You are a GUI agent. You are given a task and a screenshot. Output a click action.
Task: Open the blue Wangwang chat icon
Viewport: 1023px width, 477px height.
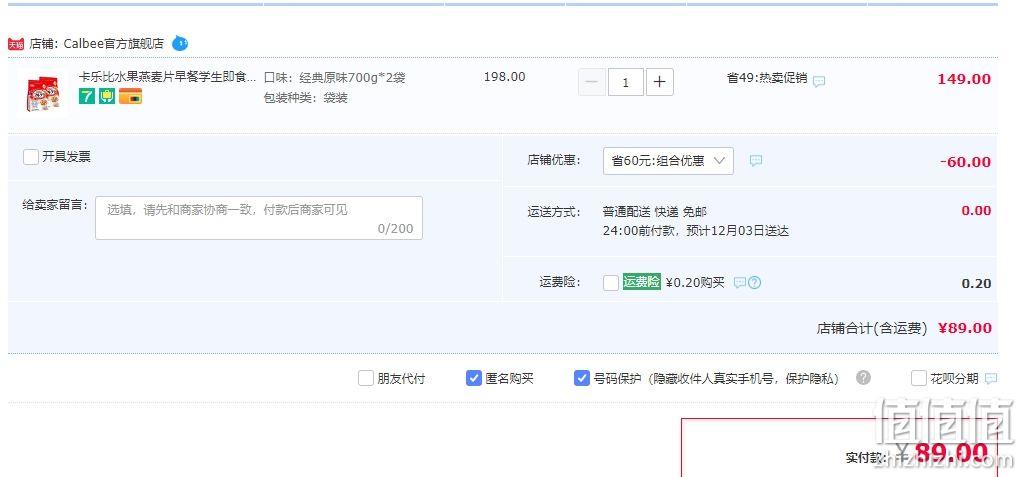[180, 44]
